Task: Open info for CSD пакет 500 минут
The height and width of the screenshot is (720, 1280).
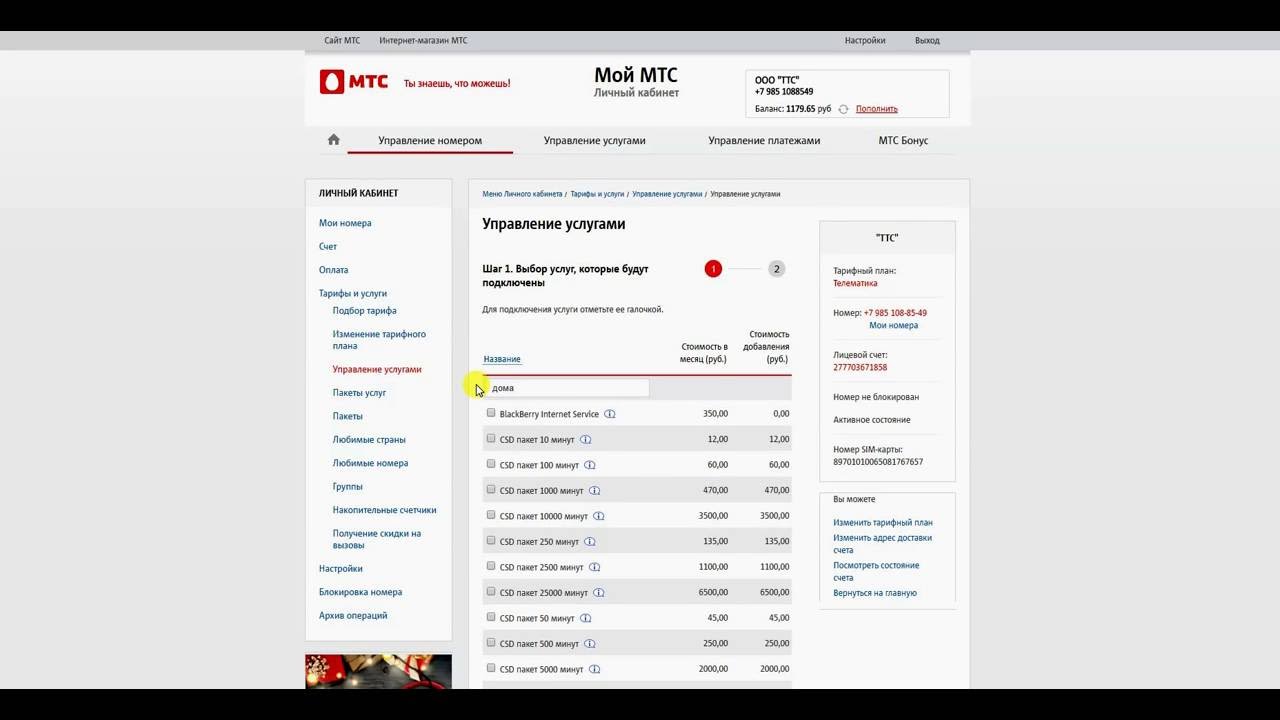Action: 590,644
